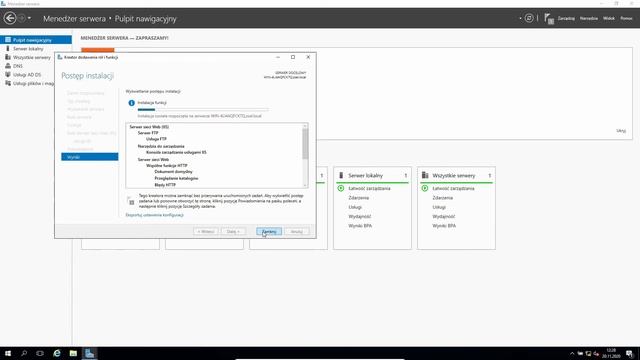640x360 pixels.
Task: Open the Windows Start menu
Action: 8,353
